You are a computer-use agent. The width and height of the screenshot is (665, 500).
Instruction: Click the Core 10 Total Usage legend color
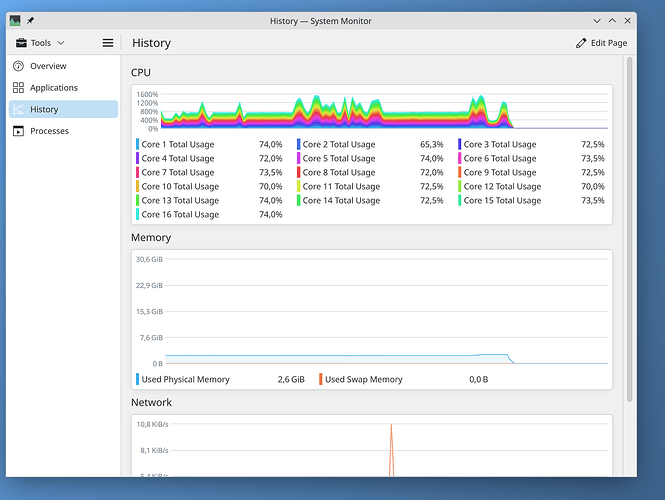pyautogui.click(x=137, y=186)
